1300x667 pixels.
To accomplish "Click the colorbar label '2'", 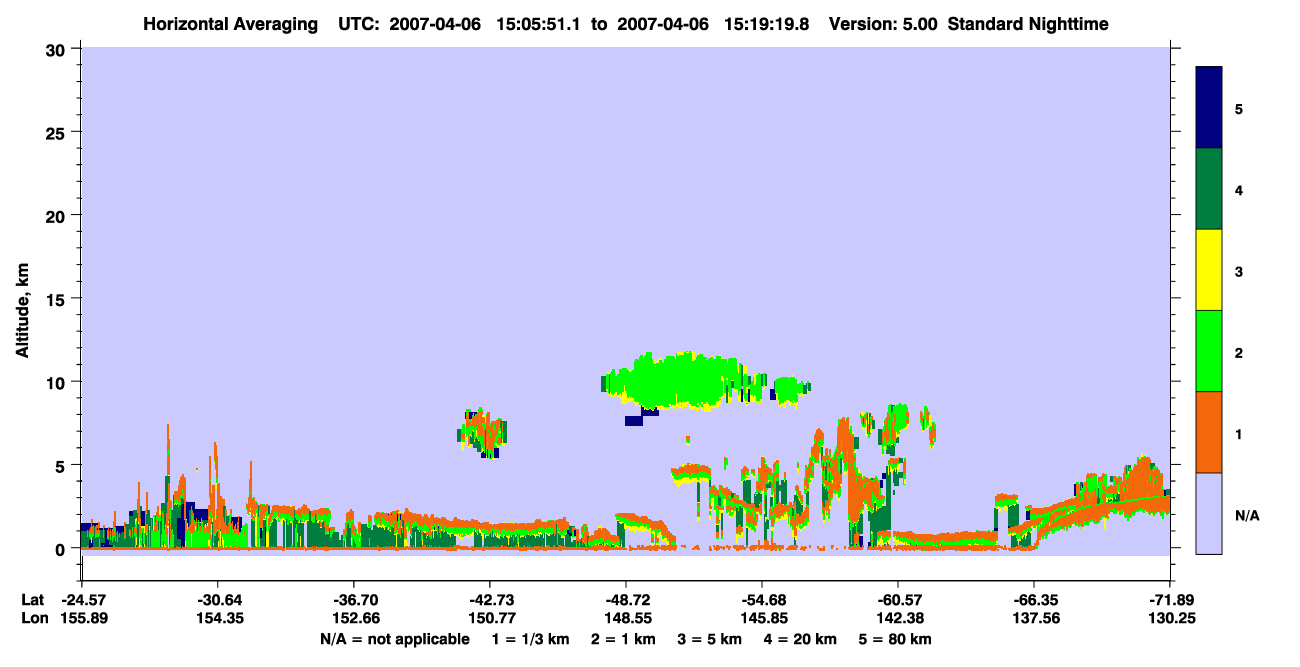I will click(1239, 352).
